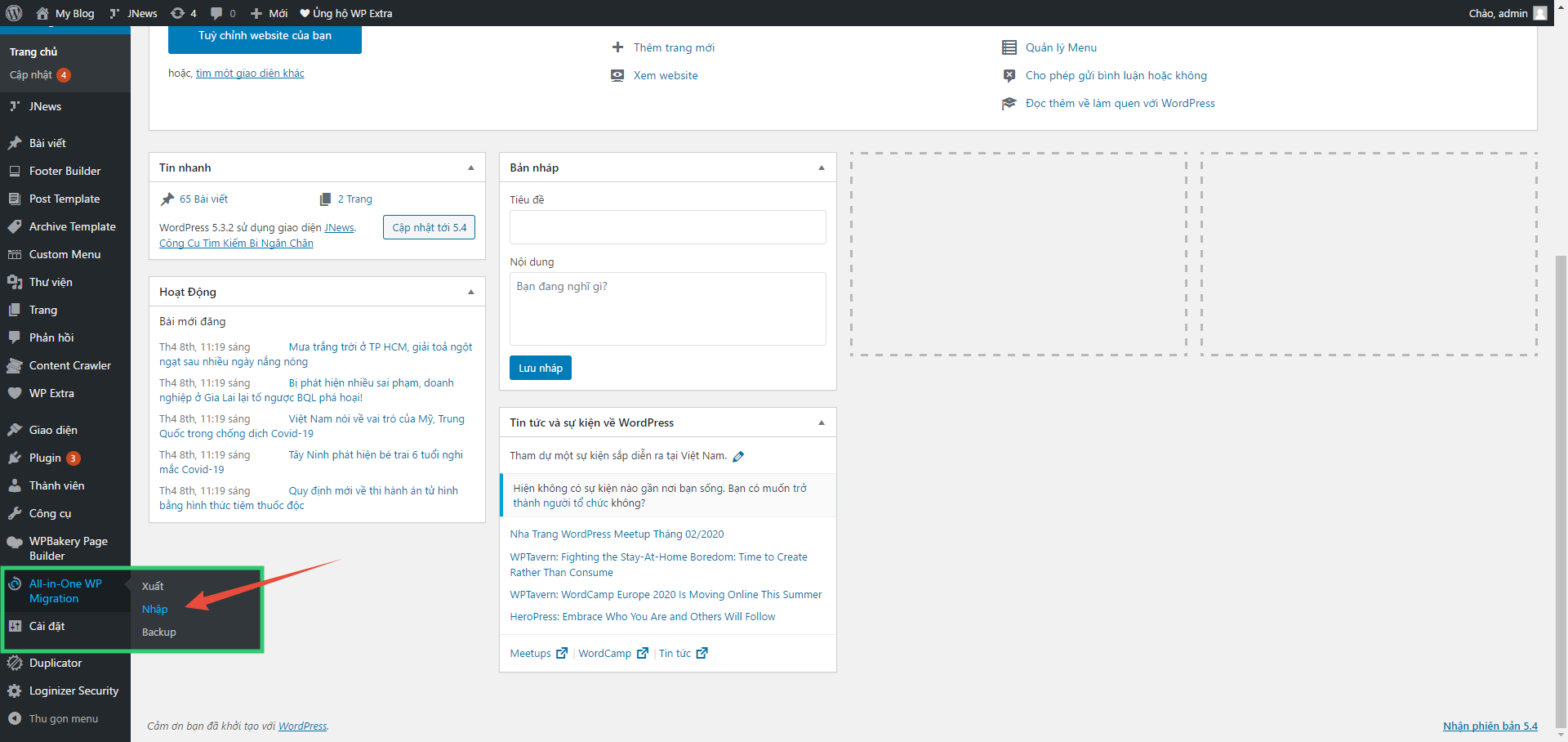The image size is (1568, 742).
Task: Open Bài viết using the pushpin icon
Action: [x=16, y=142]
